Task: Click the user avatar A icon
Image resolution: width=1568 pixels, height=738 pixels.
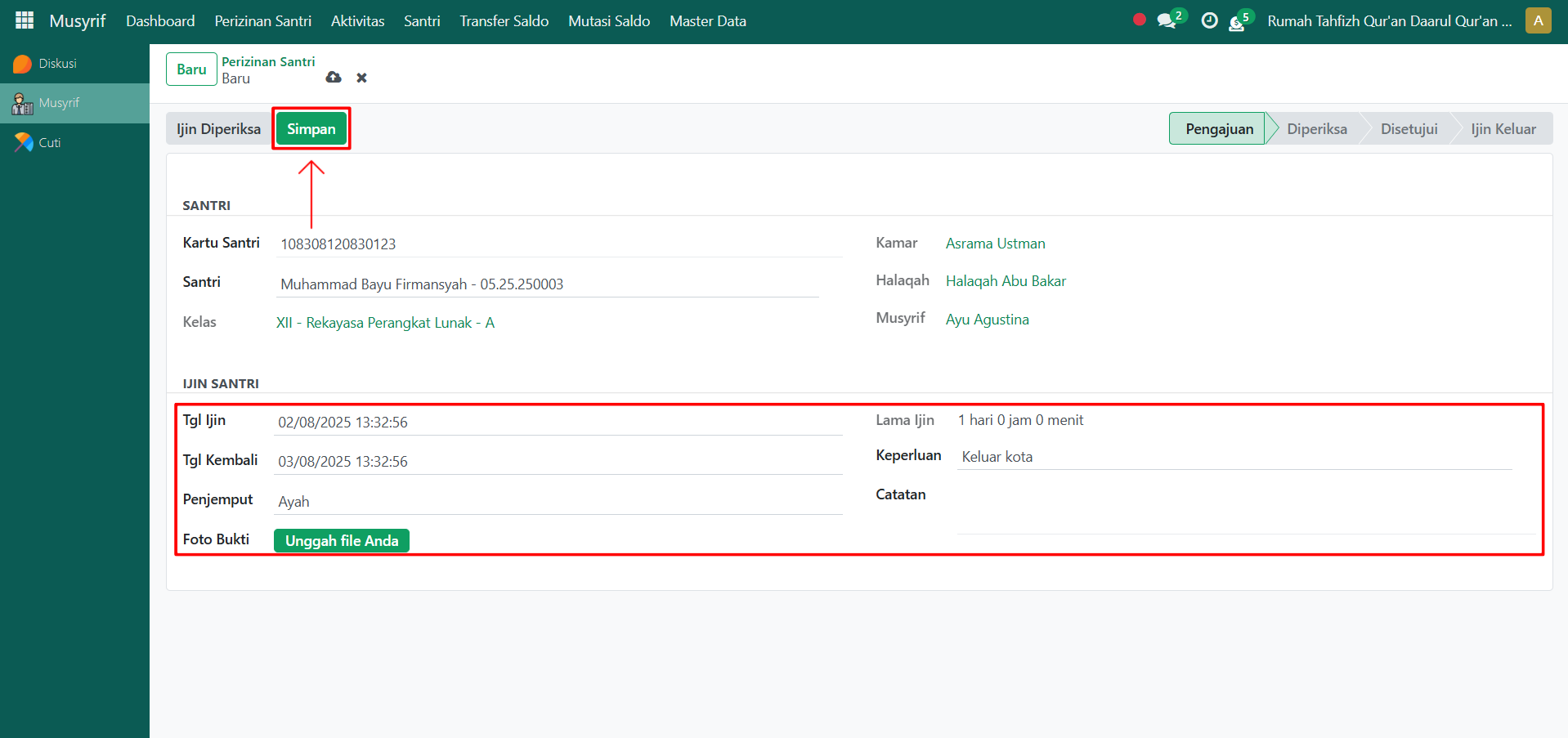Action: [x=1538, y=20]
